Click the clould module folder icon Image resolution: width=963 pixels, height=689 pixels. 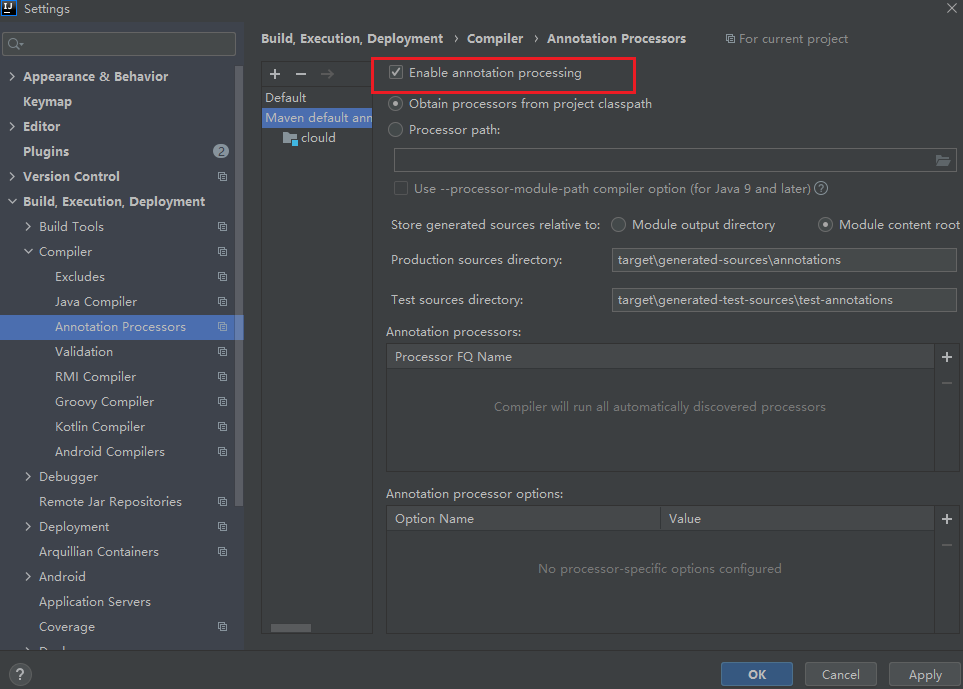pos(290,138)
